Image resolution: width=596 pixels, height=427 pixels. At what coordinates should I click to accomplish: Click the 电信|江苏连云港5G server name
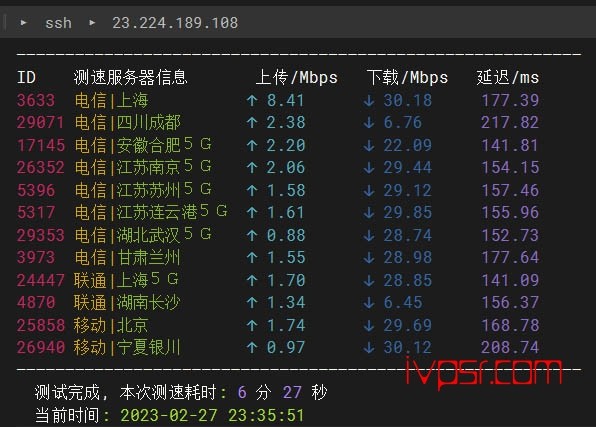pos(151,212)
